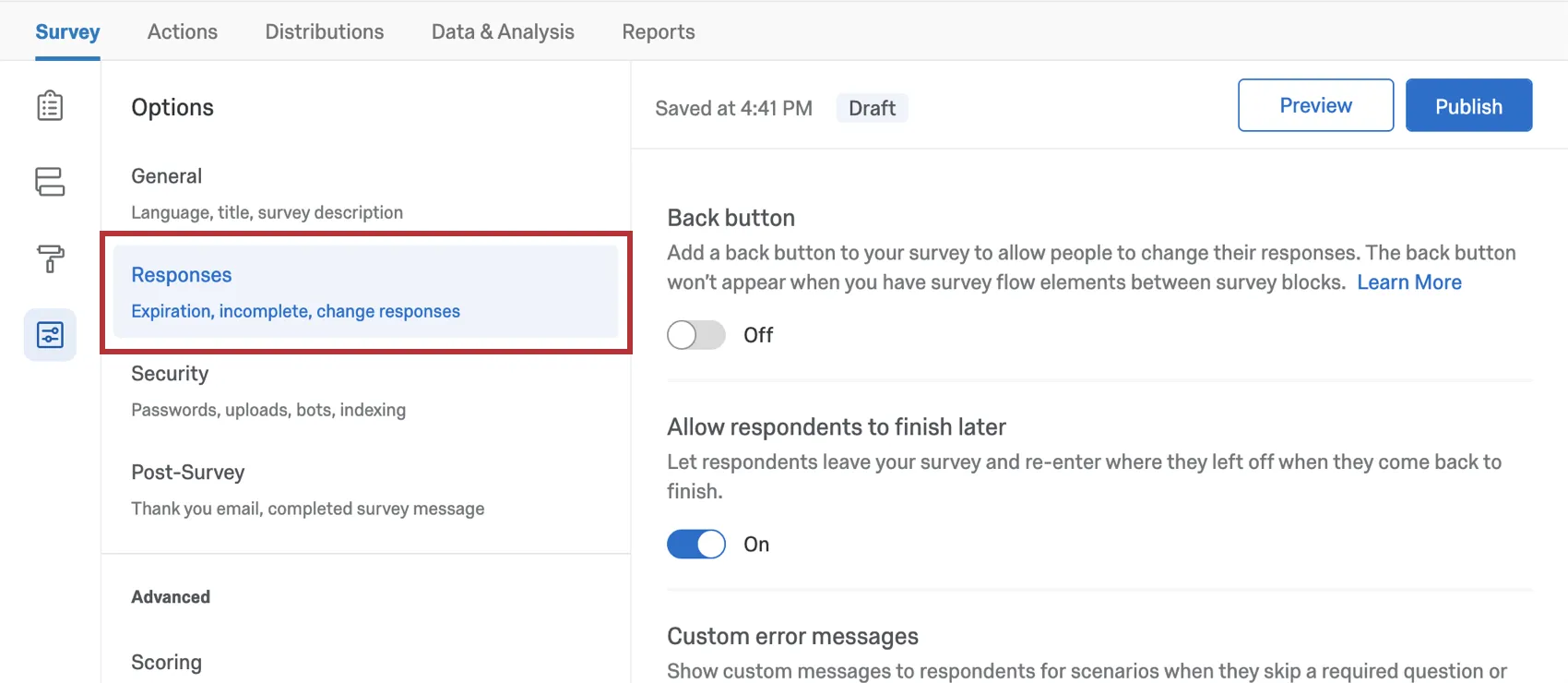Open the Look and Feel paint roller icon
This screenshot has width=1568, height=683.
coord(50,258)
